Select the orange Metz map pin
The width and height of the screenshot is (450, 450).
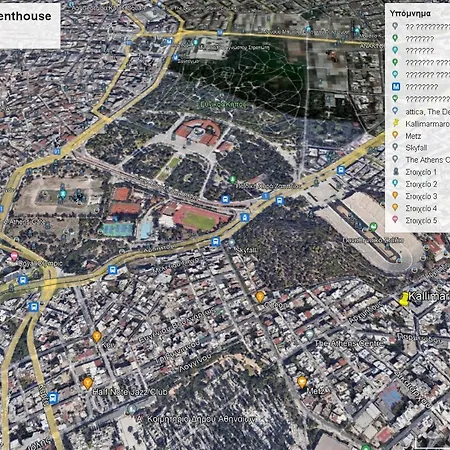(x=302, y=382)
